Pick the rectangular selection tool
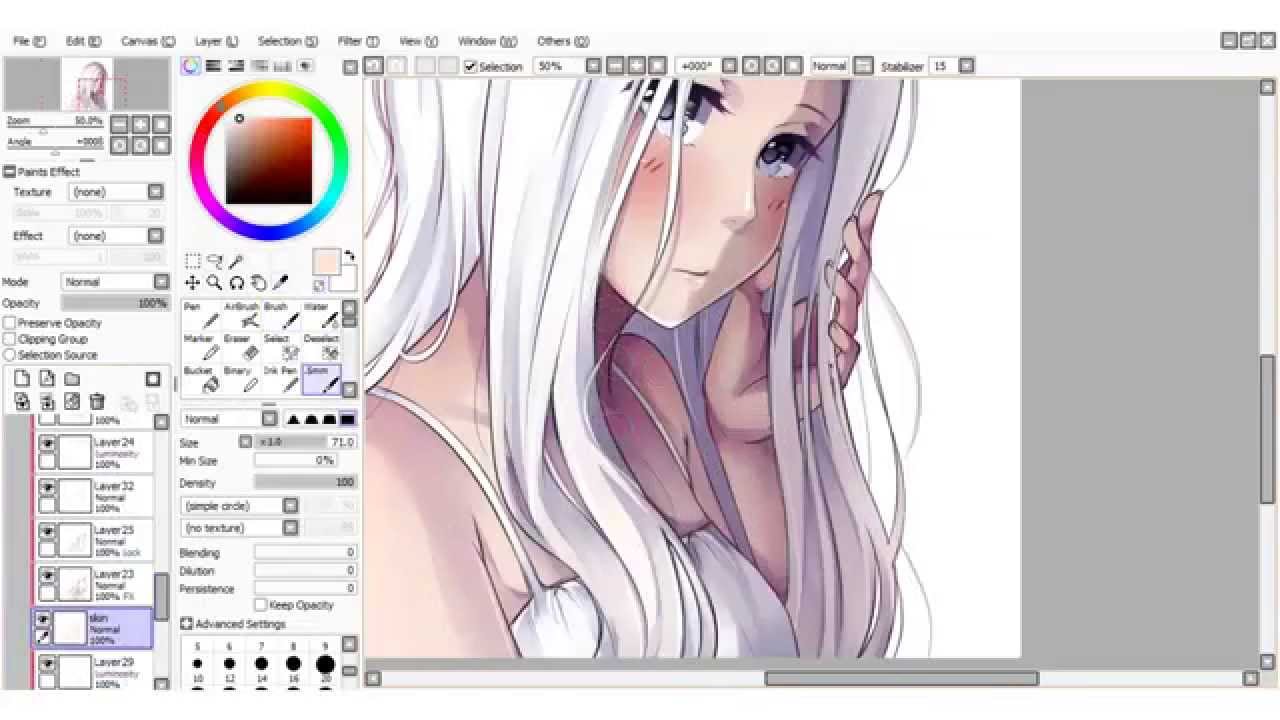Image resolution: width=1280 pixels, height=720 pixels. [x=193, y=262]
